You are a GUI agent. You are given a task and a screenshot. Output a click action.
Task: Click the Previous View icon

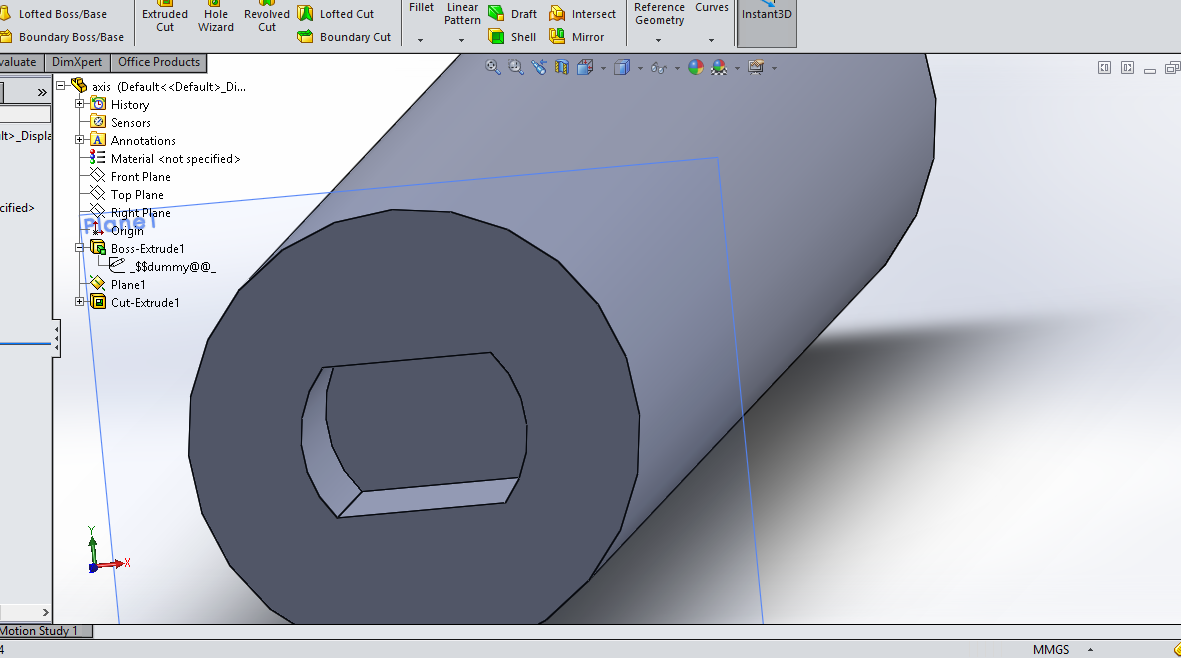coord(539,67)
